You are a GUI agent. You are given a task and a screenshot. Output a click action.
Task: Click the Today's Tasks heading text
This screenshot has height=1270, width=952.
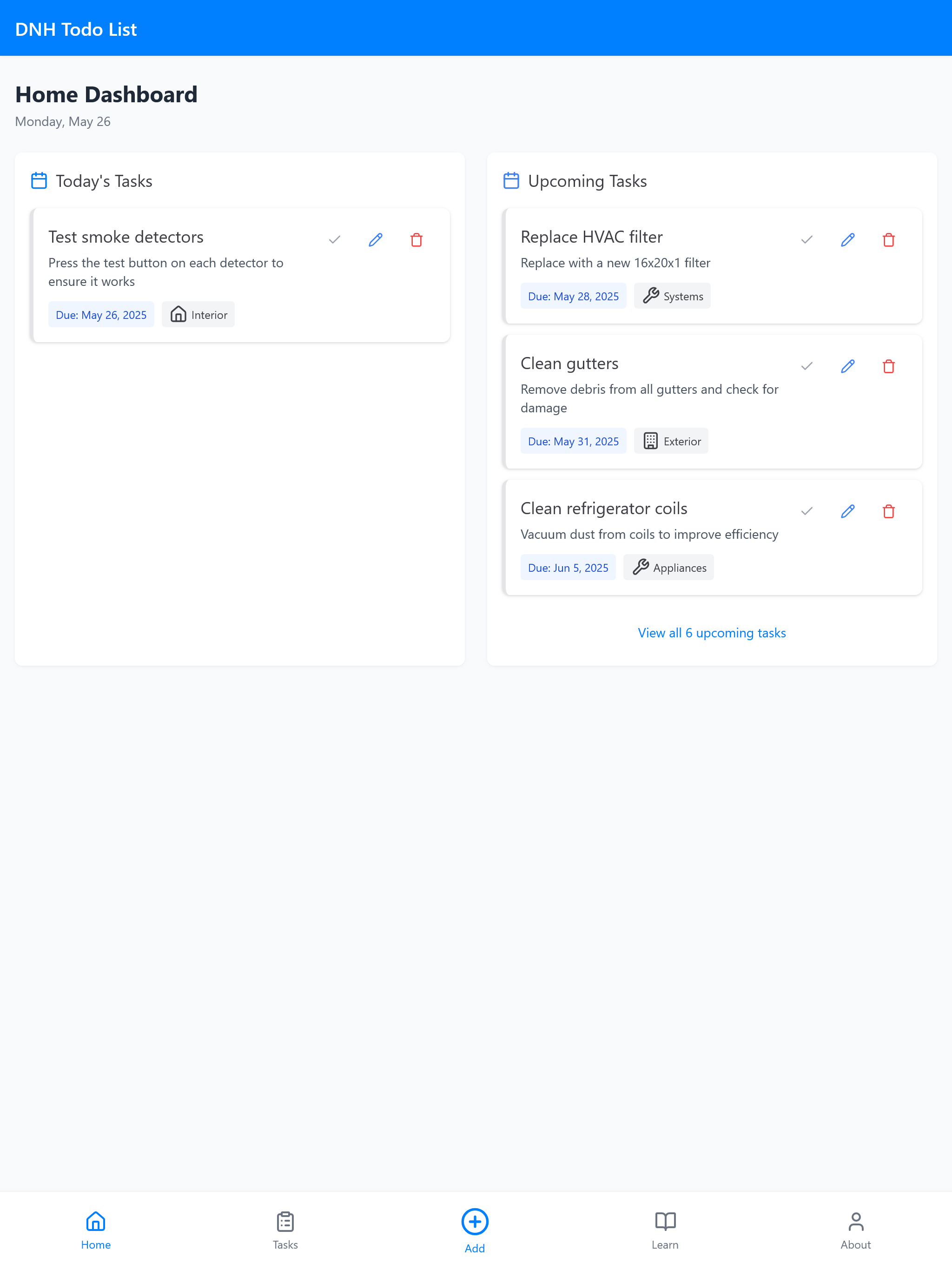coord(104,181)
